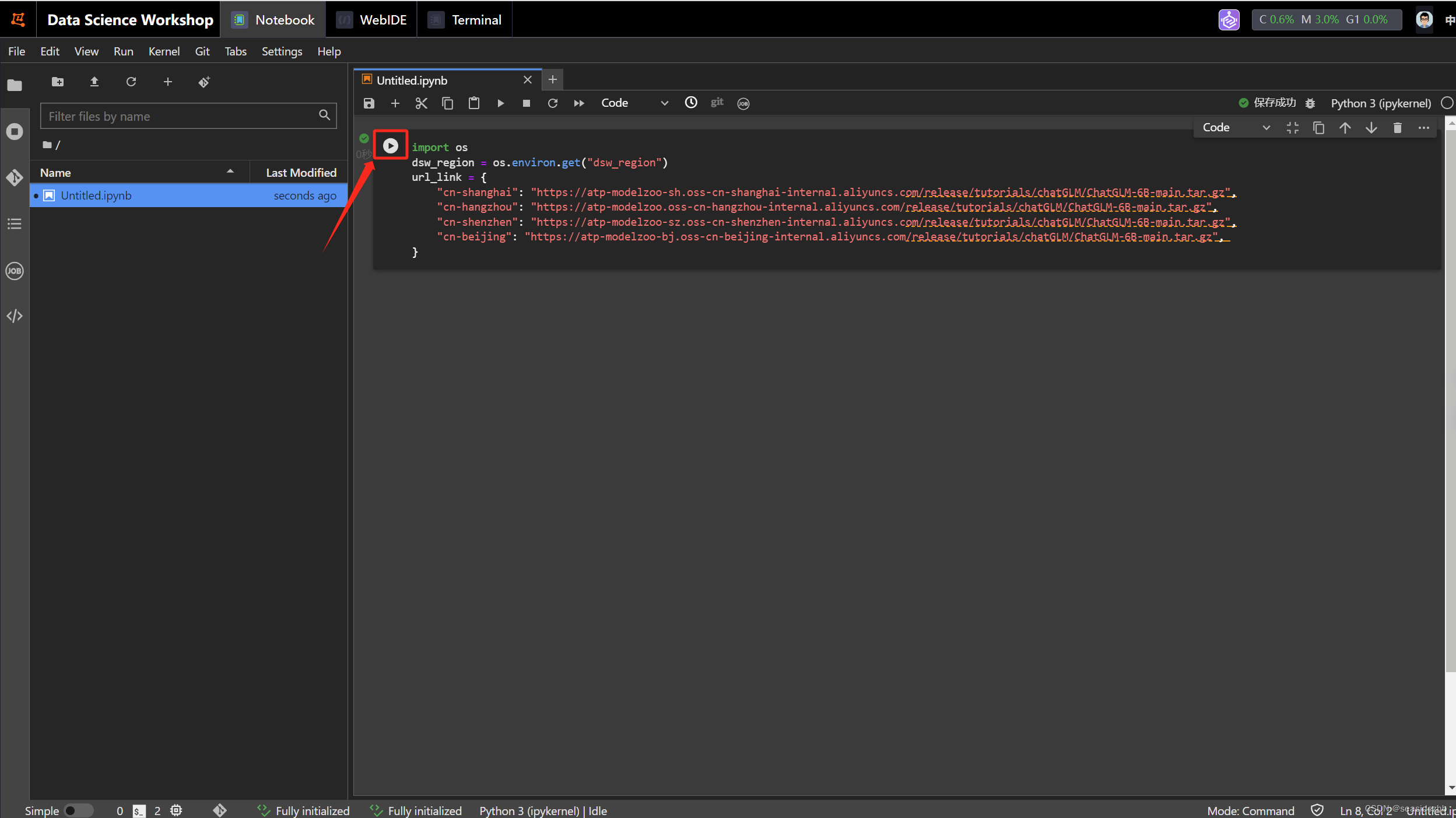Restart the kernel from the toolbar
Screen dimensions: 1456x818
[x=553, y=103]
